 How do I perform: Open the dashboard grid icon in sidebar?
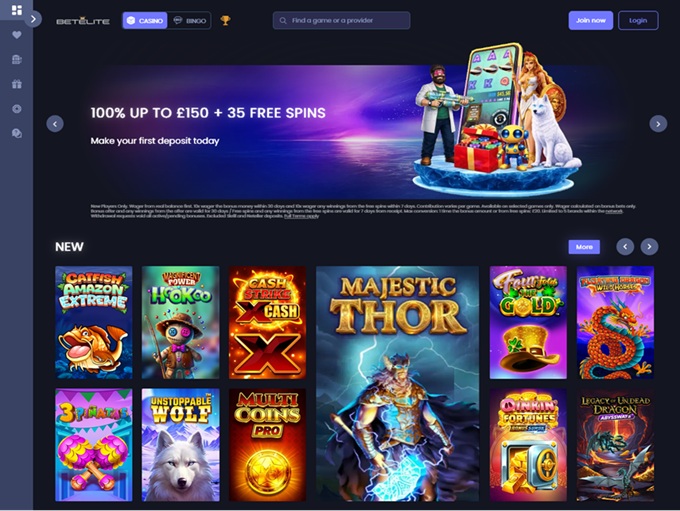pos(16,10)
